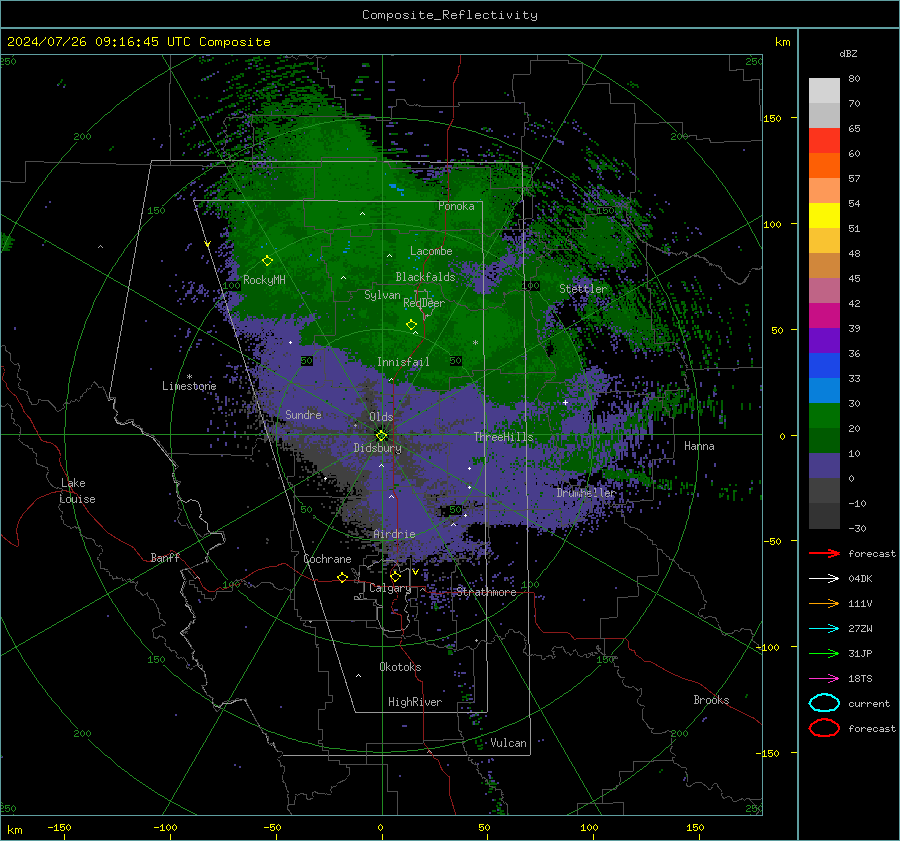Select the orange 111V arrow icon
The width and height of the screenshot is (900, 841).
pyautogui.click(x=824, y=603)
